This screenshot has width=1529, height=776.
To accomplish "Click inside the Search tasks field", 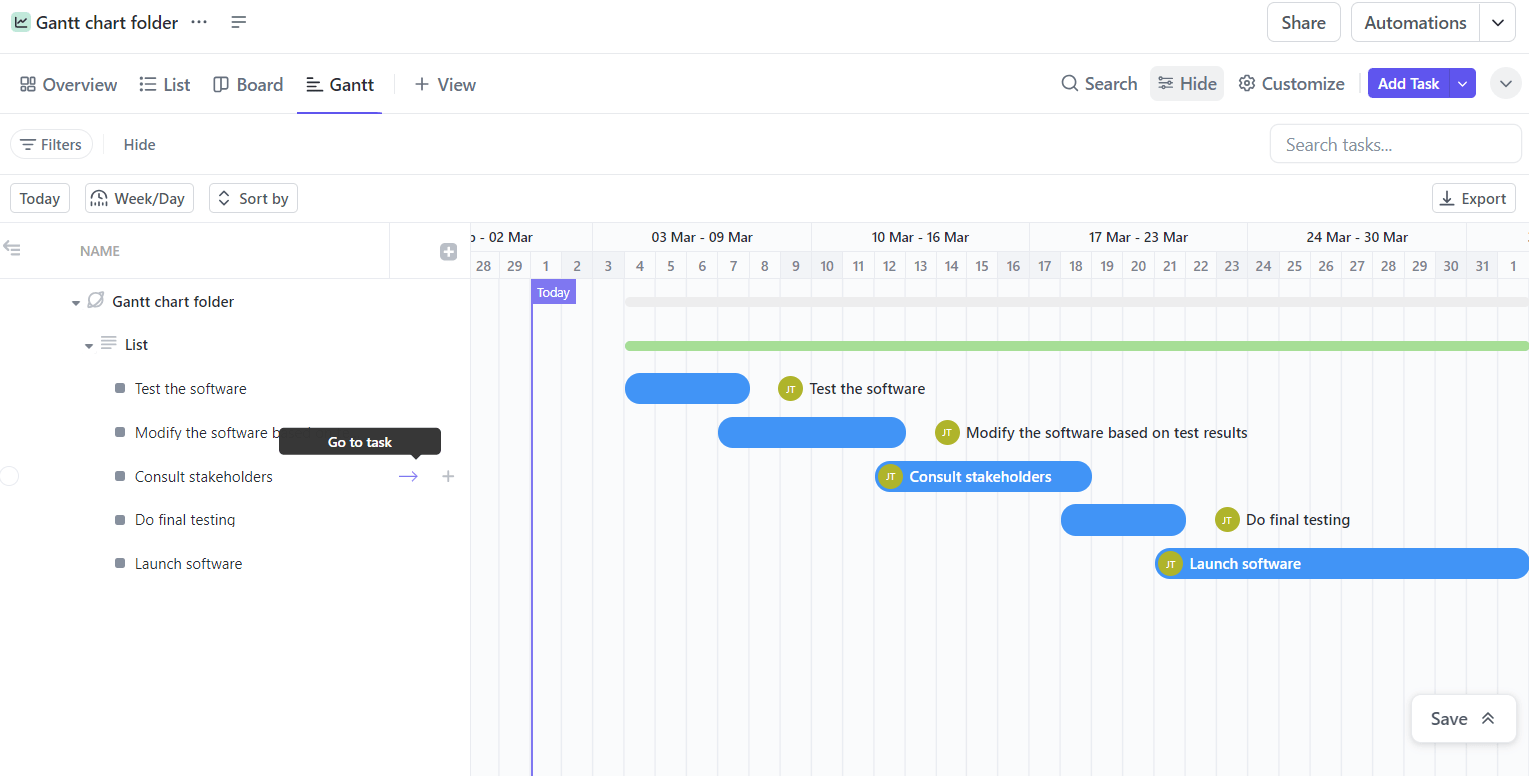I will [1394, 143].
